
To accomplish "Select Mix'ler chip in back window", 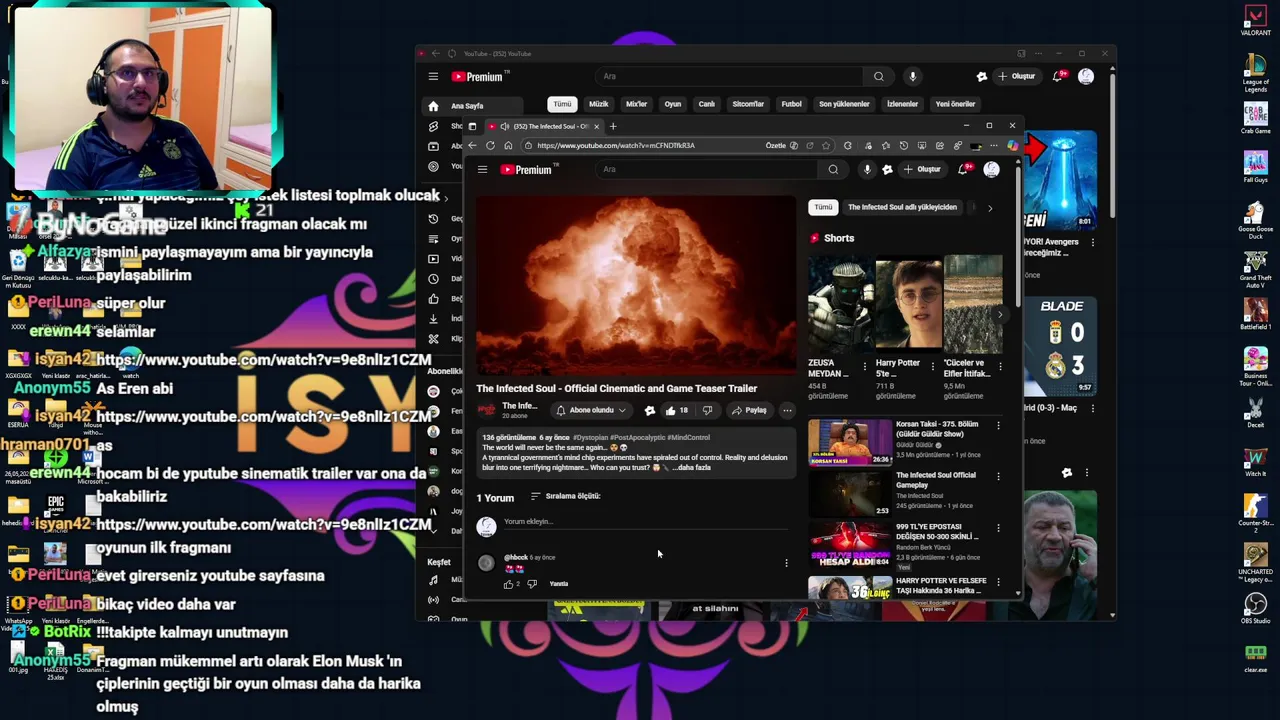I will [x=636, y=104].
